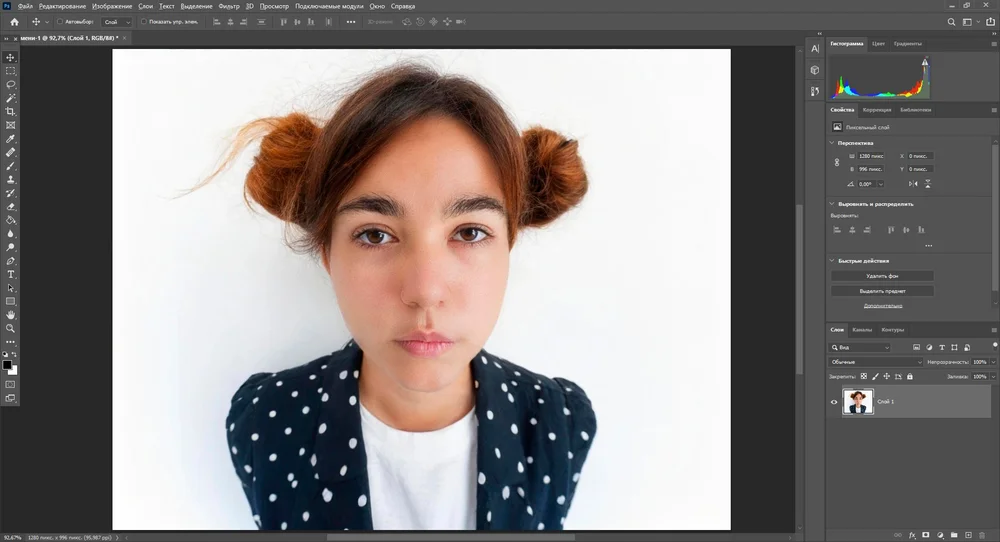The height and width of the screenshot is (542, 1000).
Task: Open the Заливка fill dropdown arrow
Action: [993, 376]
